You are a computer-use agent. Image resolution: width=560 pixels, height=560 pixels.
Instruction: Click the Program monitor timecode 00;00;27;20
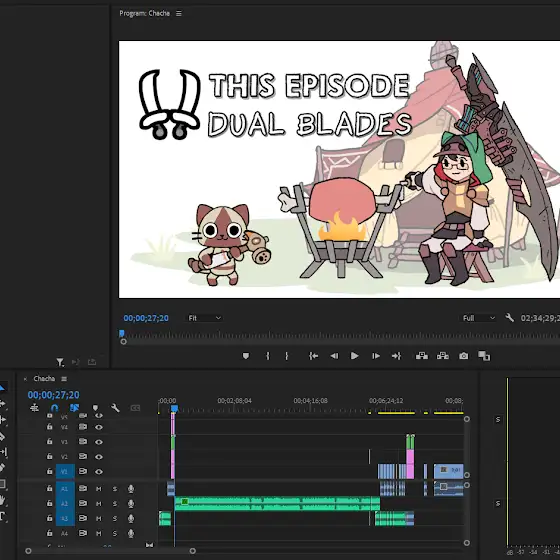tap(146, 318)
